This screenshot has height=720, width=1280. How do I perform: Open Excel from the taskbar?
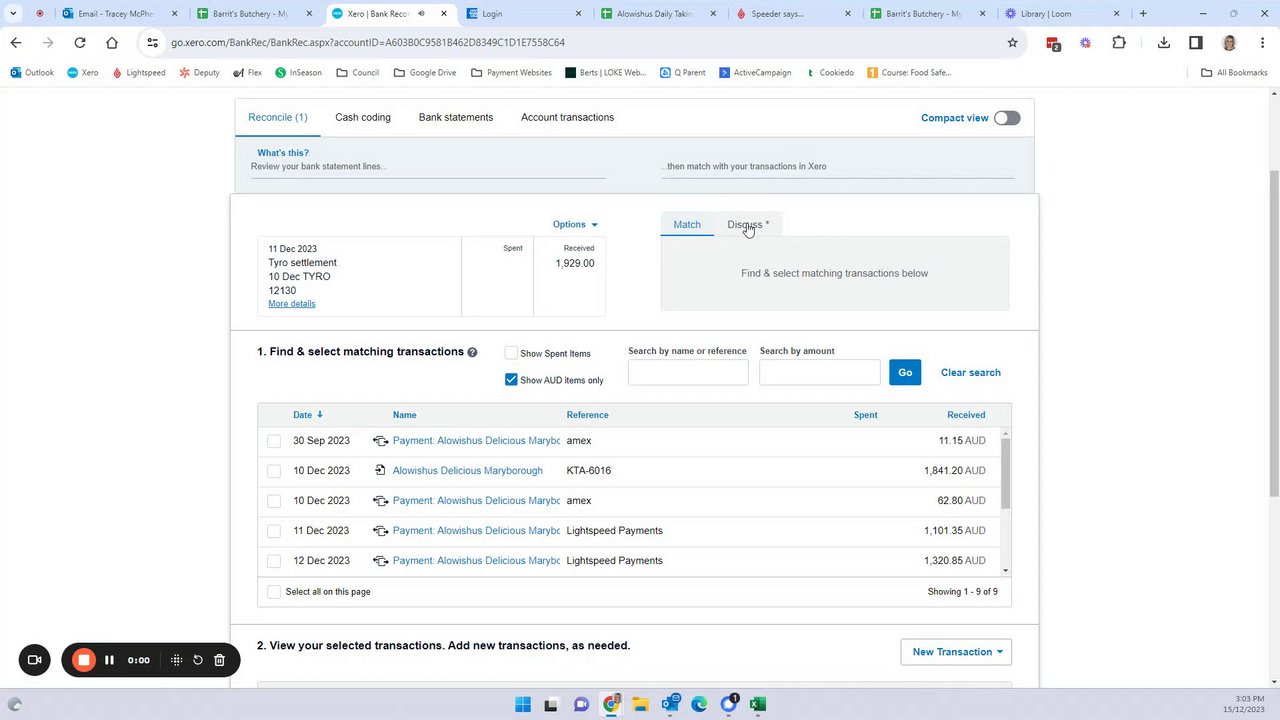[x=758, y=704]
